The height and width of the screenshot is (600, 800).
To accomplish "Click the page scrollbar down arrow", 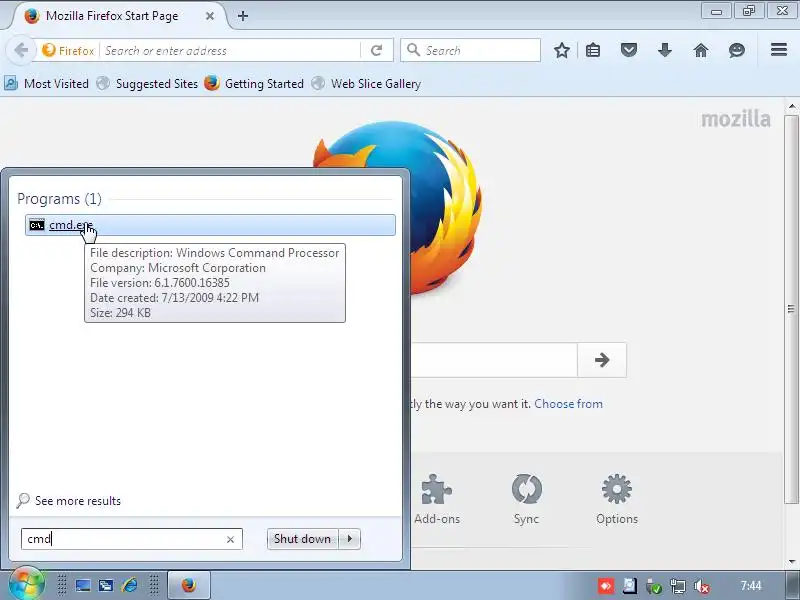I will (791, 561).
